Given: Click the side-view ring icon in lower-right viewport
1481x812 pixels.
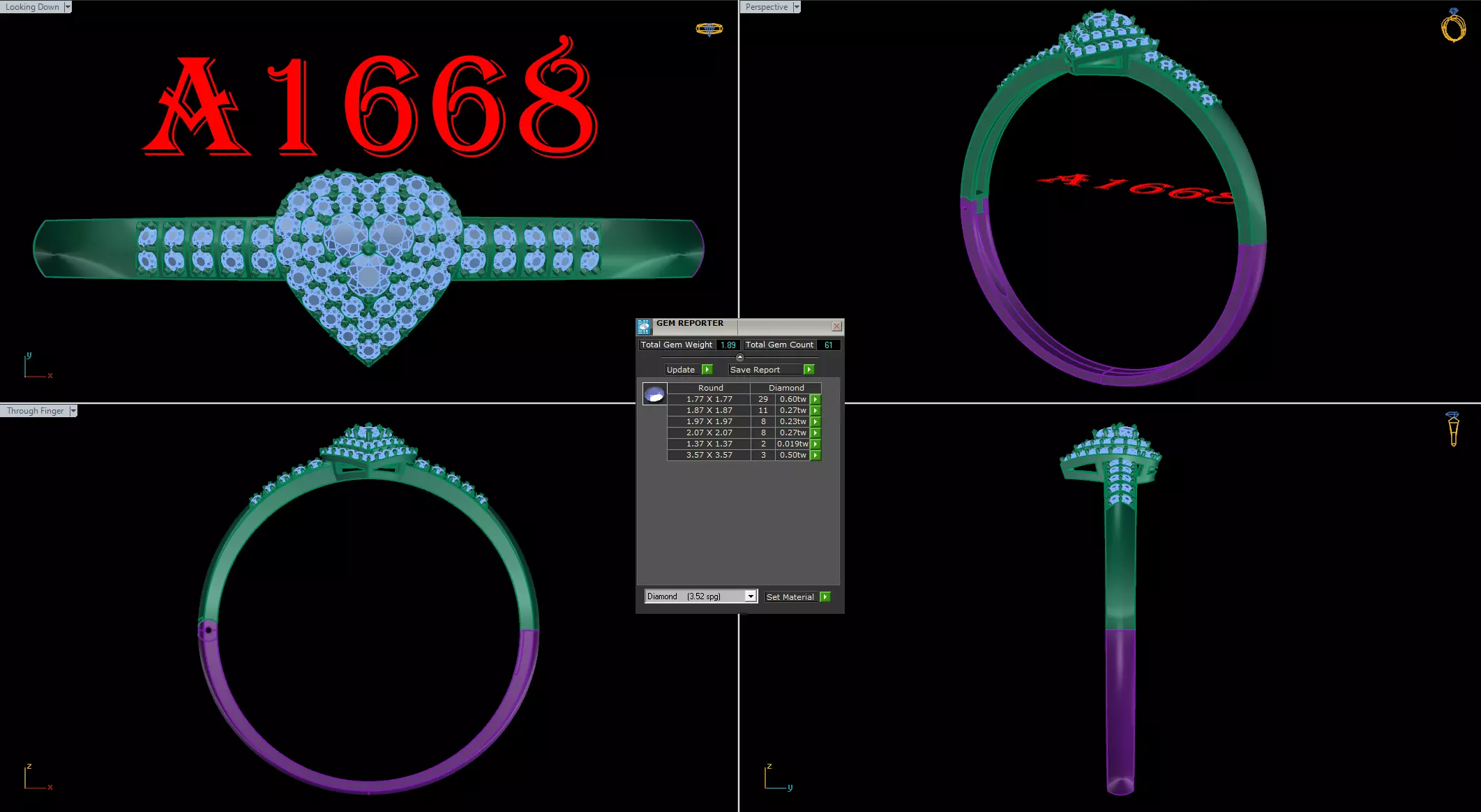Looking at the screenshot, I should coord(1453,428).
